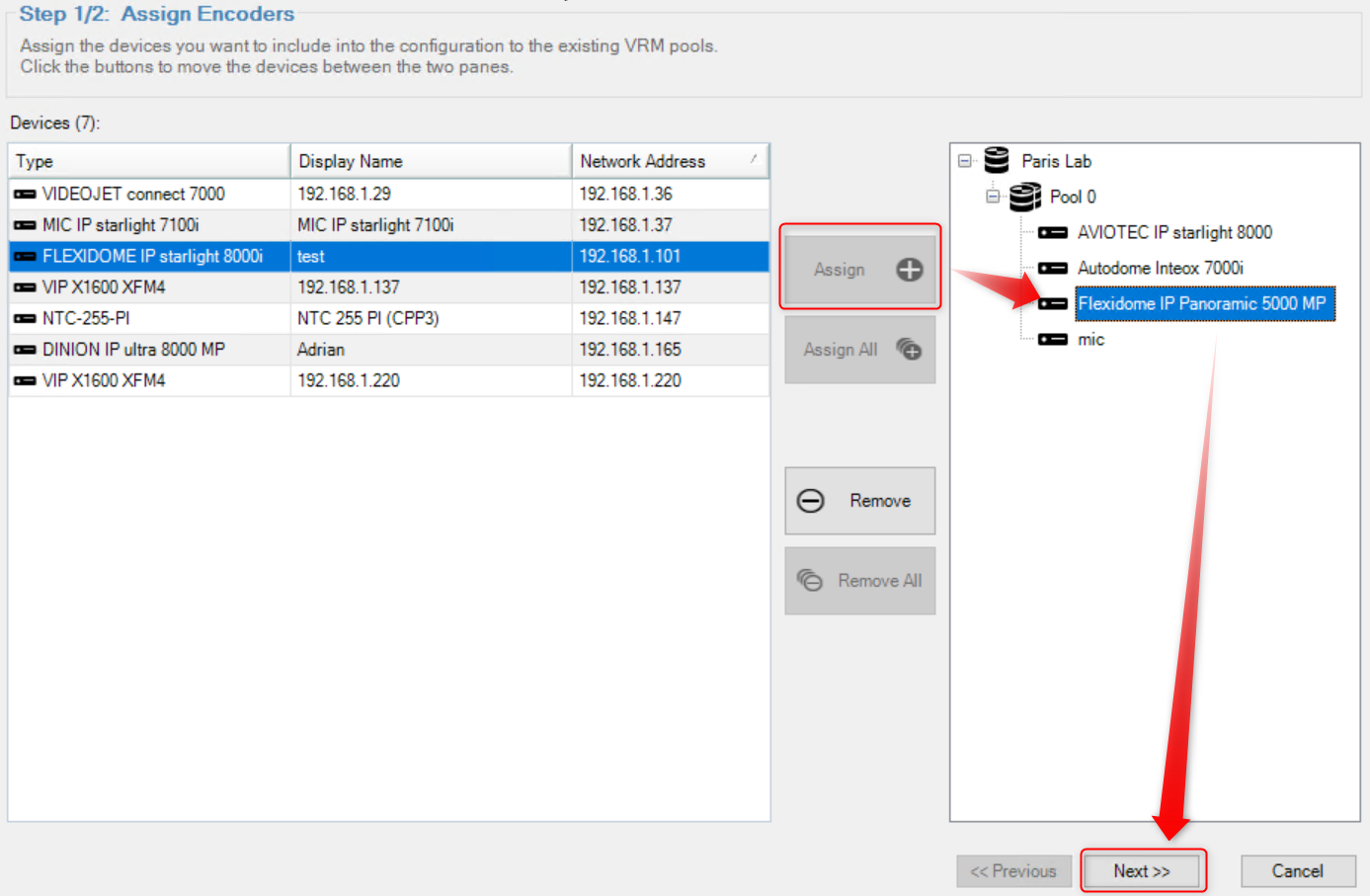Click the device icon beside mic
The width and height of the screenshot is (1370, 896).
1053,340
